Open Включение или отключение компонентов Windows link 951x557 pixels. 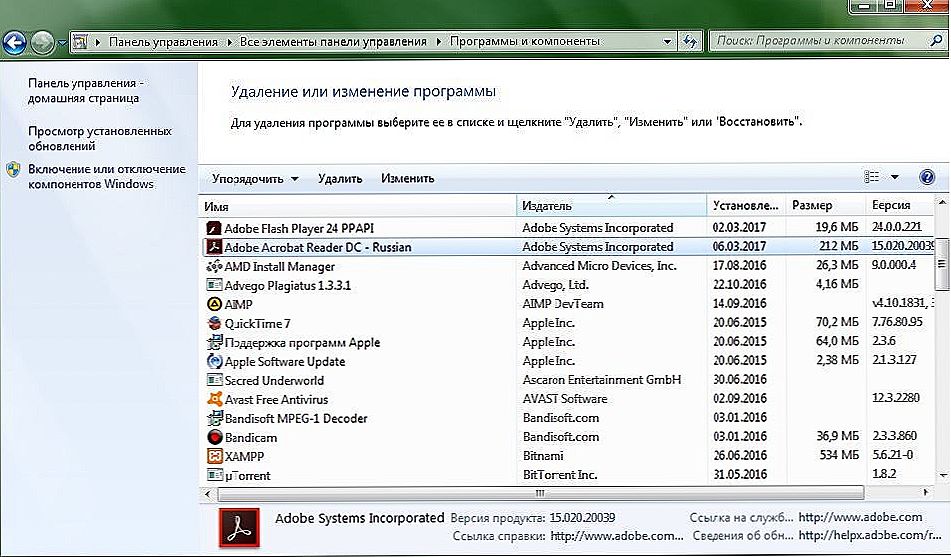pos(106,176)
